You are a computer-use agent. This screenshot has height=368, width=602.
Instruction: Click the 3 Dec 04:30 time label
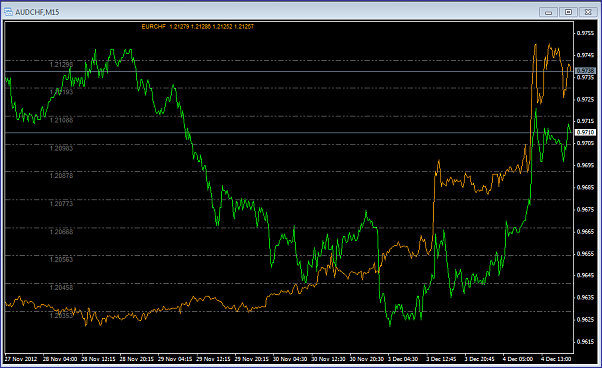[x=403, y=359]
